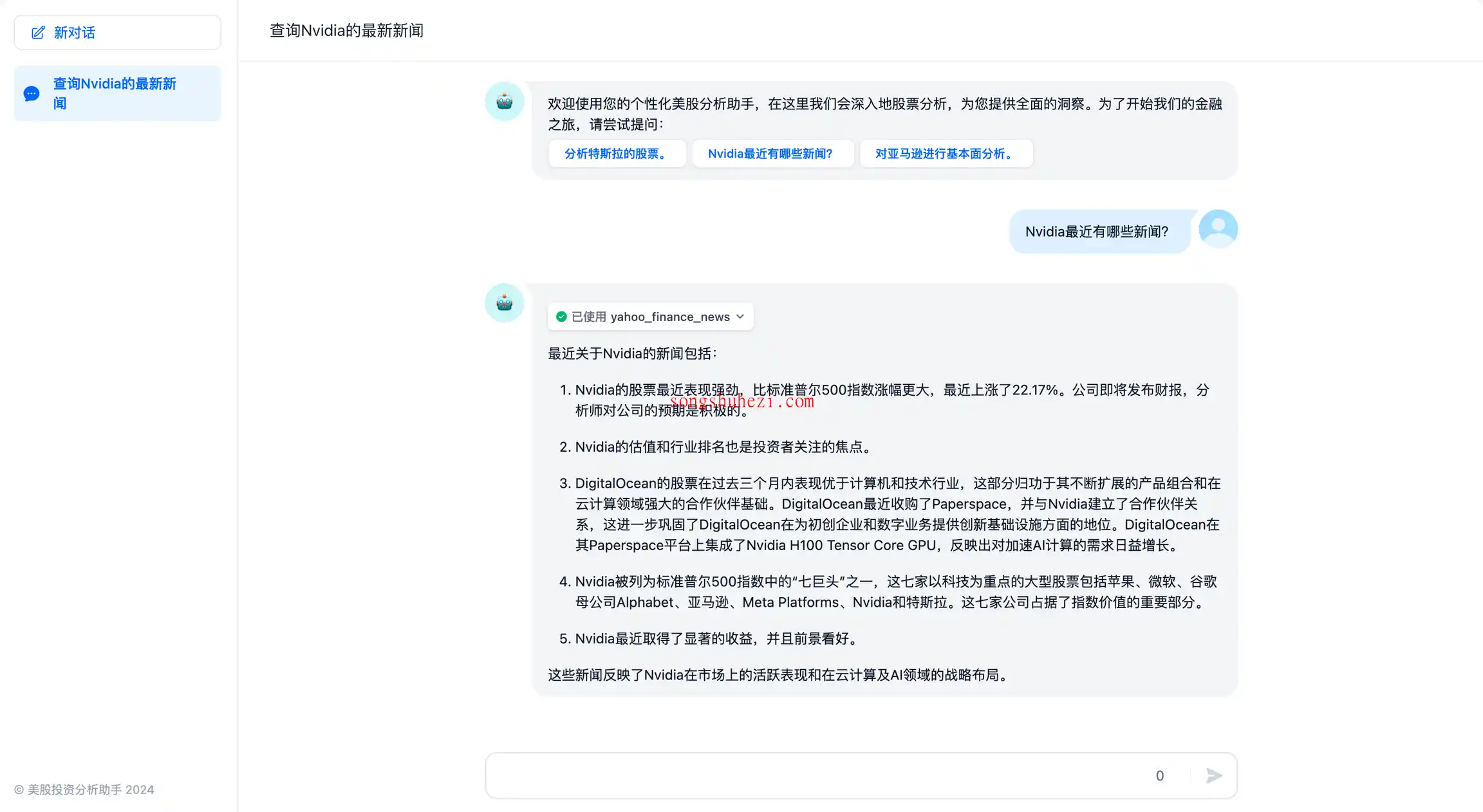
Task: Select the suggestion 对亚马逊进行基本面分析。
Action: 946,154
